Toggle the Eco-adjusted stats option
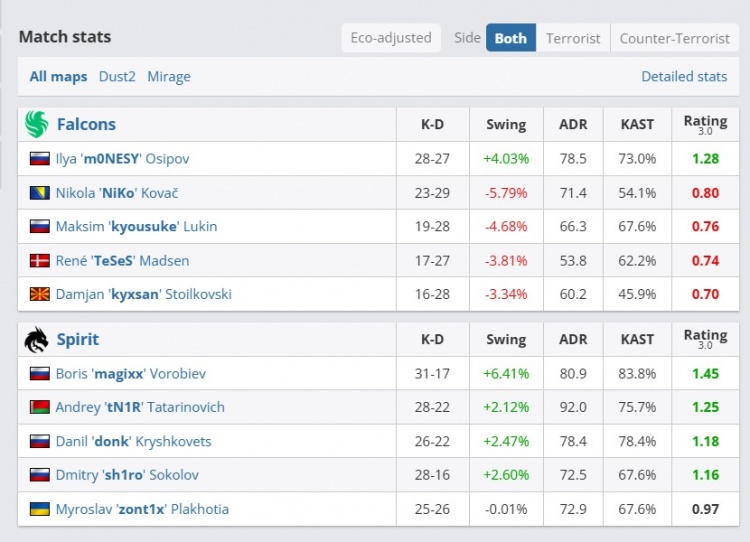750x542 pixels. [391, 38]
